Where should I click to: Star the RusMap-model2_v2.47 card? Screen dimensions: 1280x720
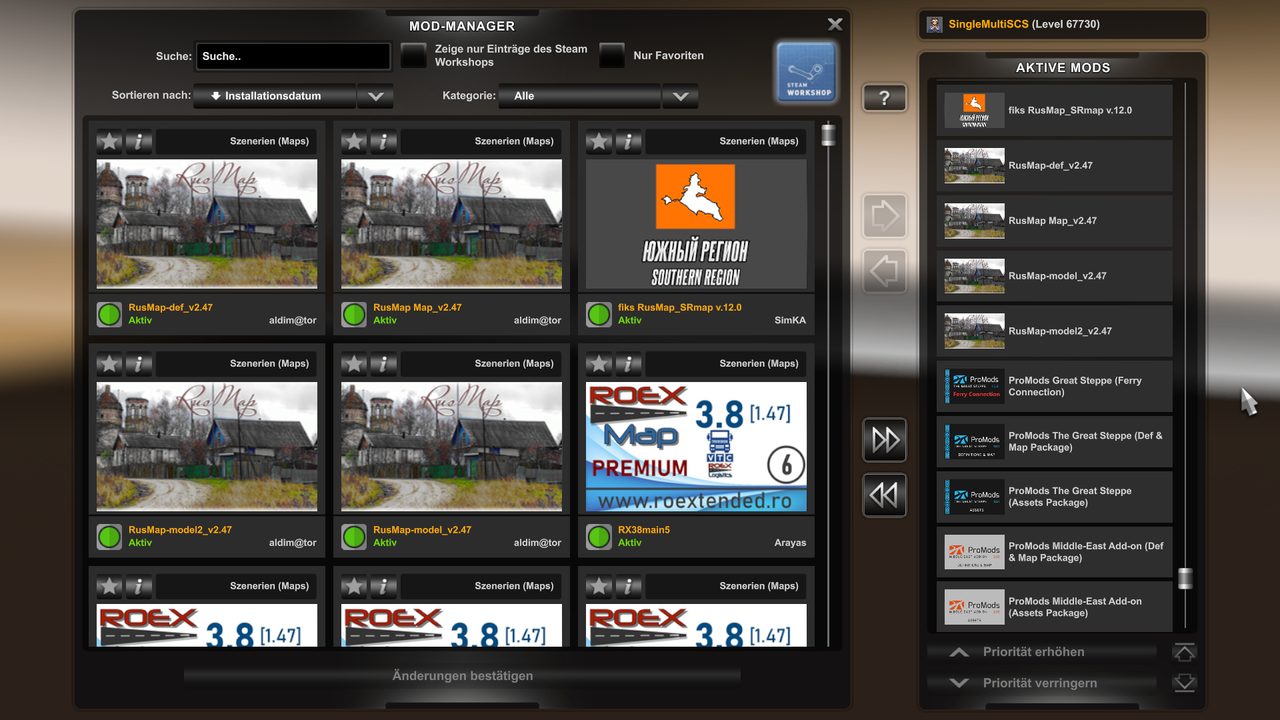109,363
